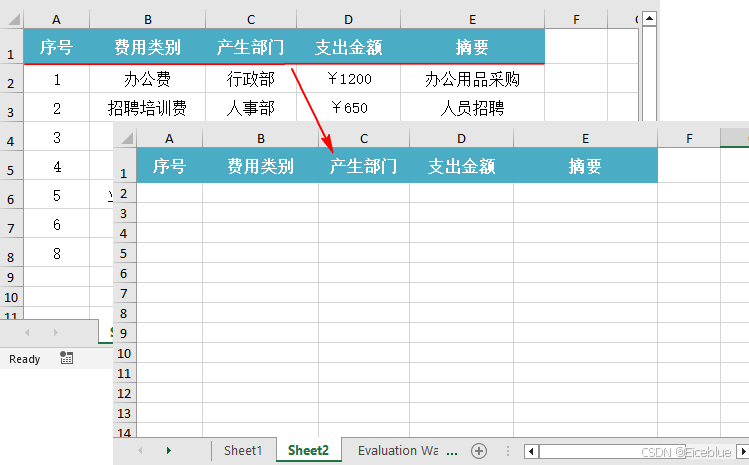The width and height of the screenshot is (749, 465).
Task: Click the Ready status indicator
Action: pos(24,359)
